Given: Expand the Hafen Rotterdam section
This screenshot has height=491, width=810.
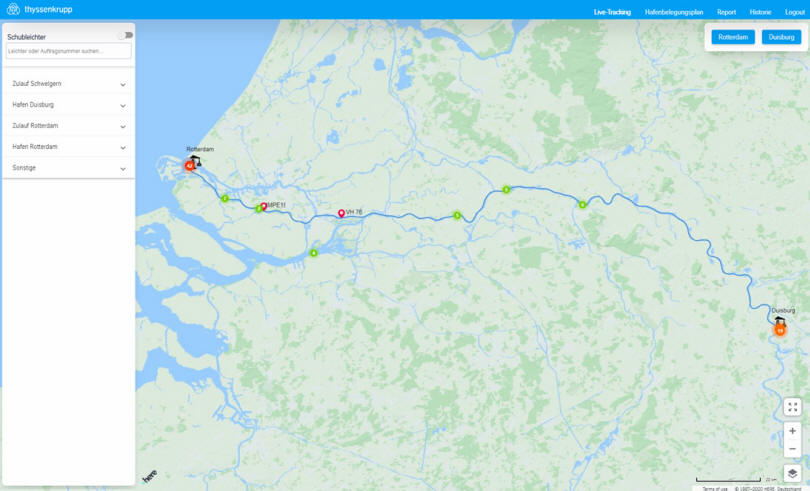Looking at the screenshot, I should pos(69,147).
